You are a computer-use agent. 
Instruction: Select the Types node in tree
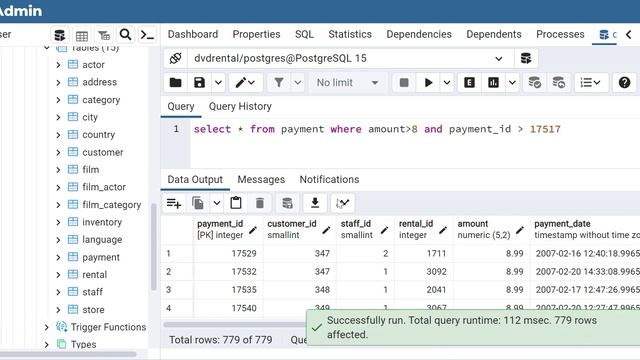tap(83, 344)
